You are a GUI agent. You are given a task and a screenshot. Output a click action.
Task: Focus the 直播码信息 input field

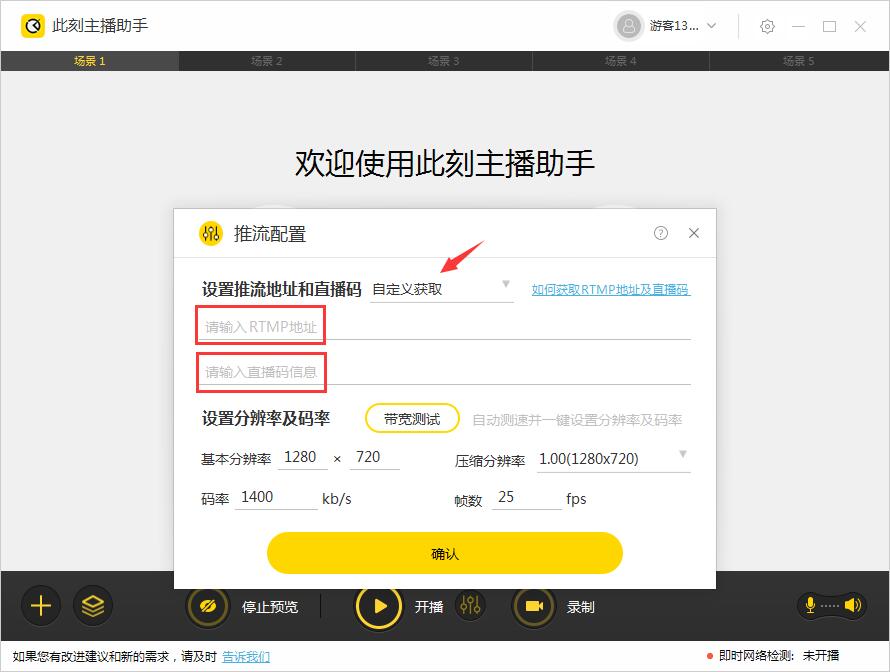pyautogui.click(x=444, y=372)
